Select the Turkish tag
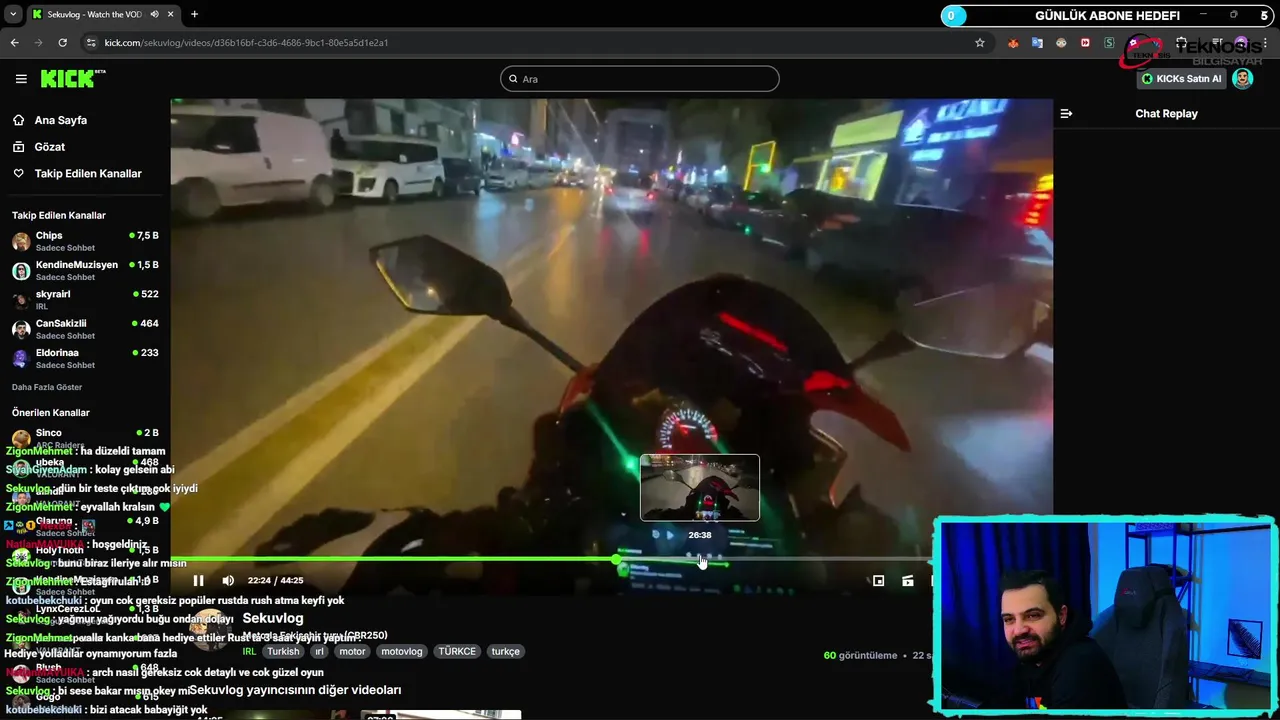 283,651
